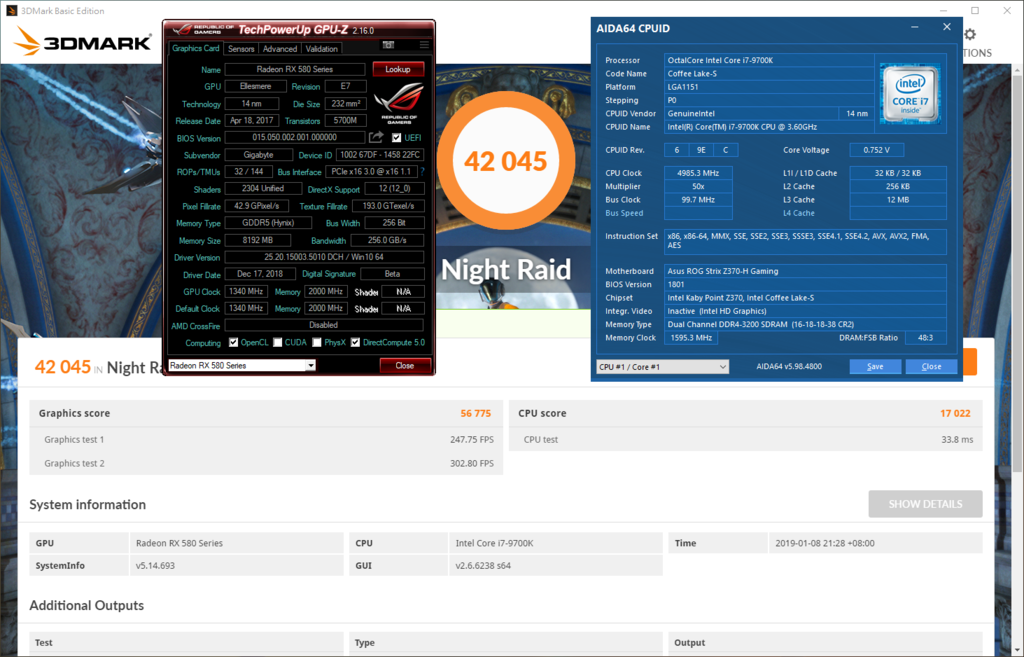Click the BIOS Version value 015.050.002.001.000000
The height and width of the screenshot is (657, 1024).
295,137
